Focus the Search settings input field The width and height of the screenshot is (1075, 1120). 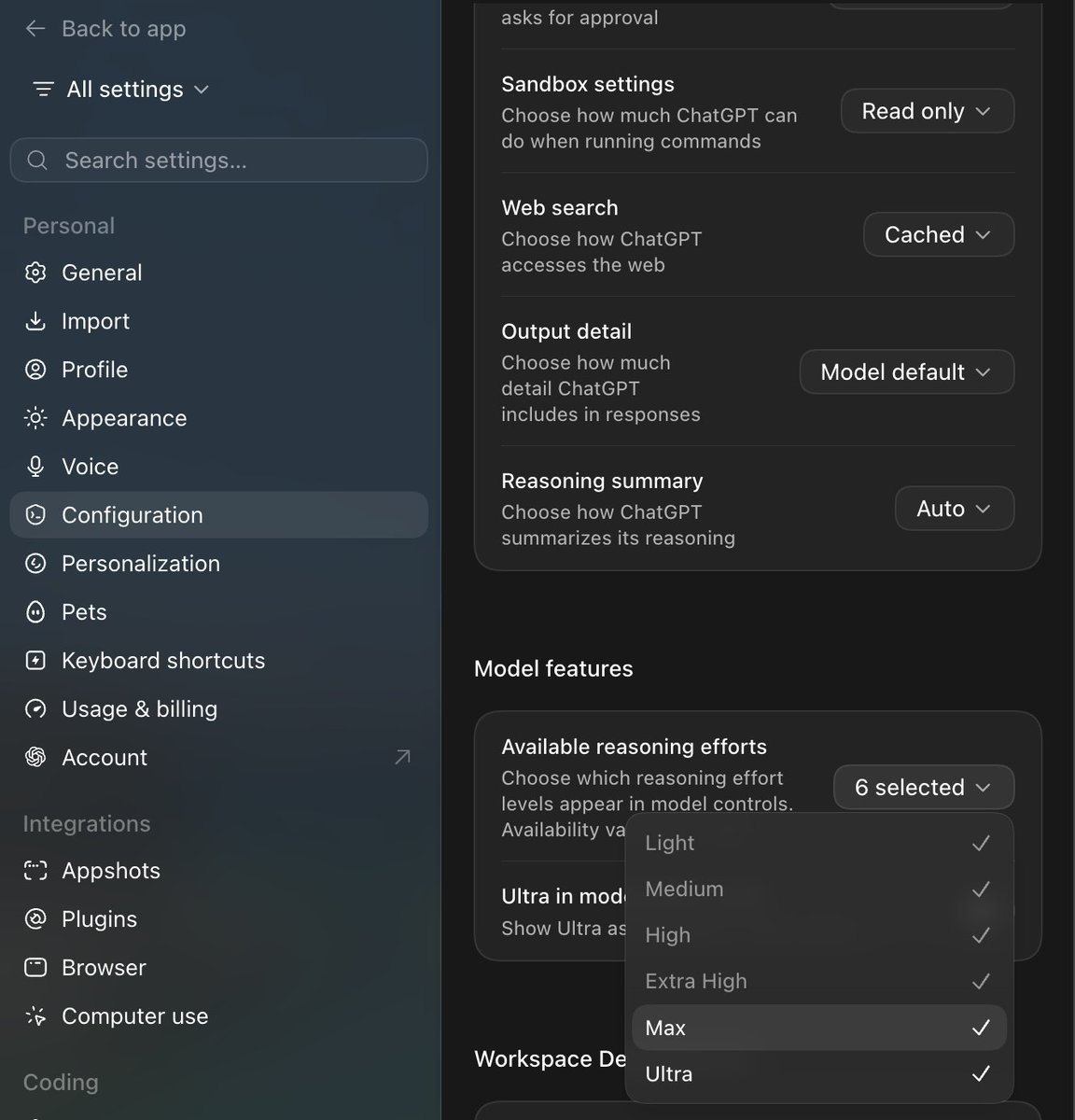tap(218, 161)
